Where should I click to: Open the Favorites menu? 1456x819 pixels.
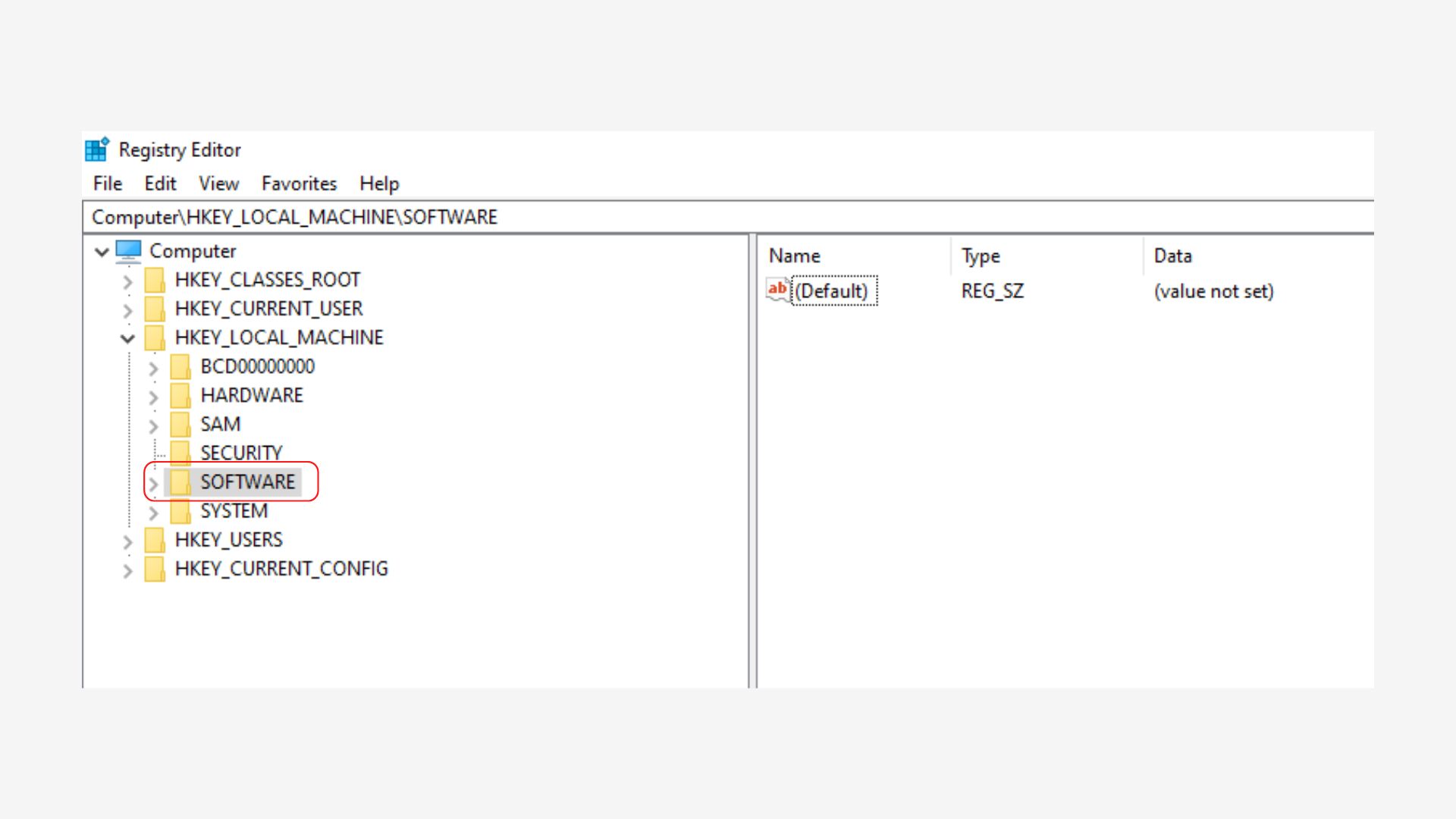(x=299, y=184)
